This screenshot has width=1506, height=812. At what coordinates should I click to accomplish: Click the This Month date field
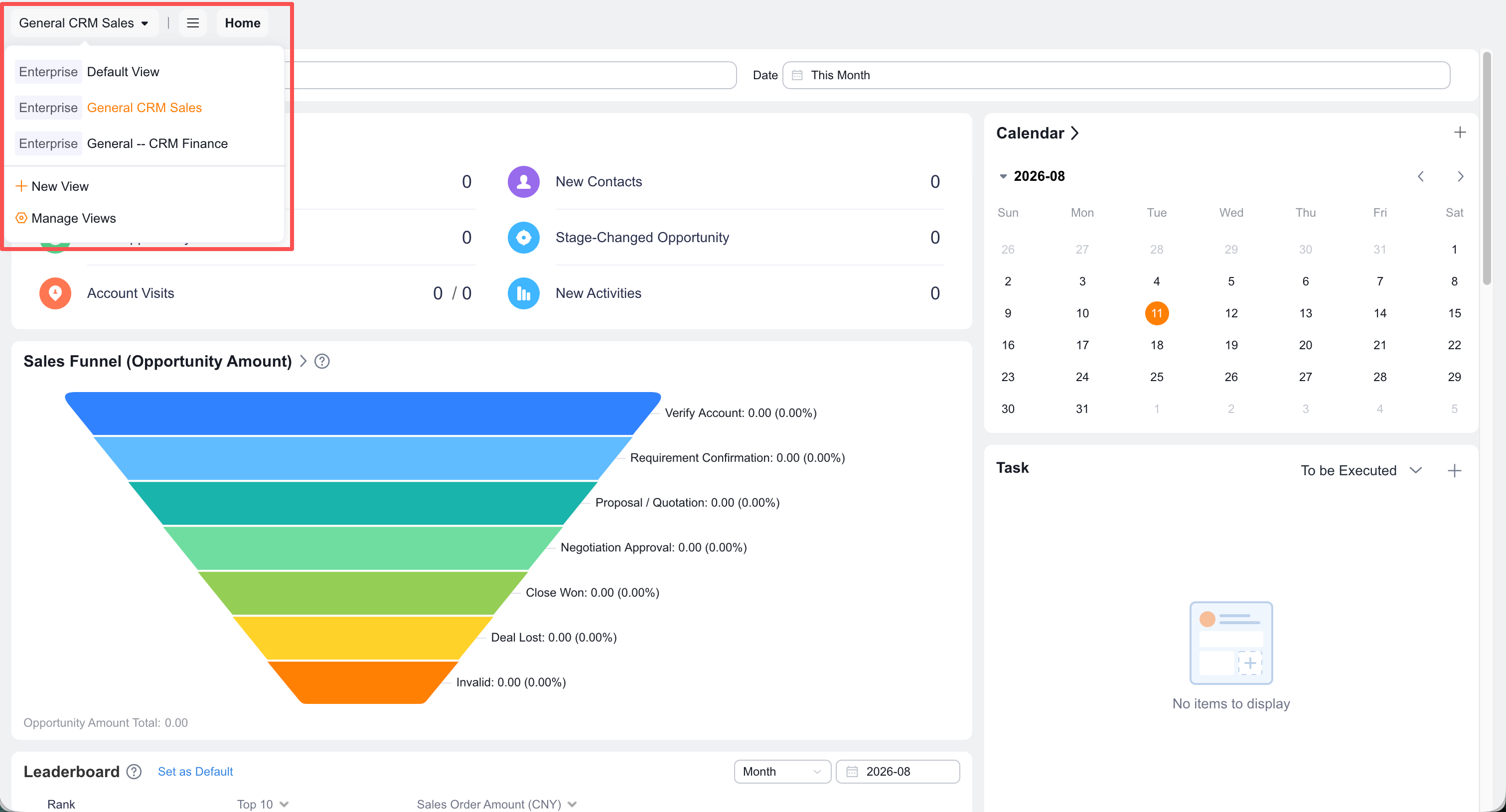tap(1116, 75)
